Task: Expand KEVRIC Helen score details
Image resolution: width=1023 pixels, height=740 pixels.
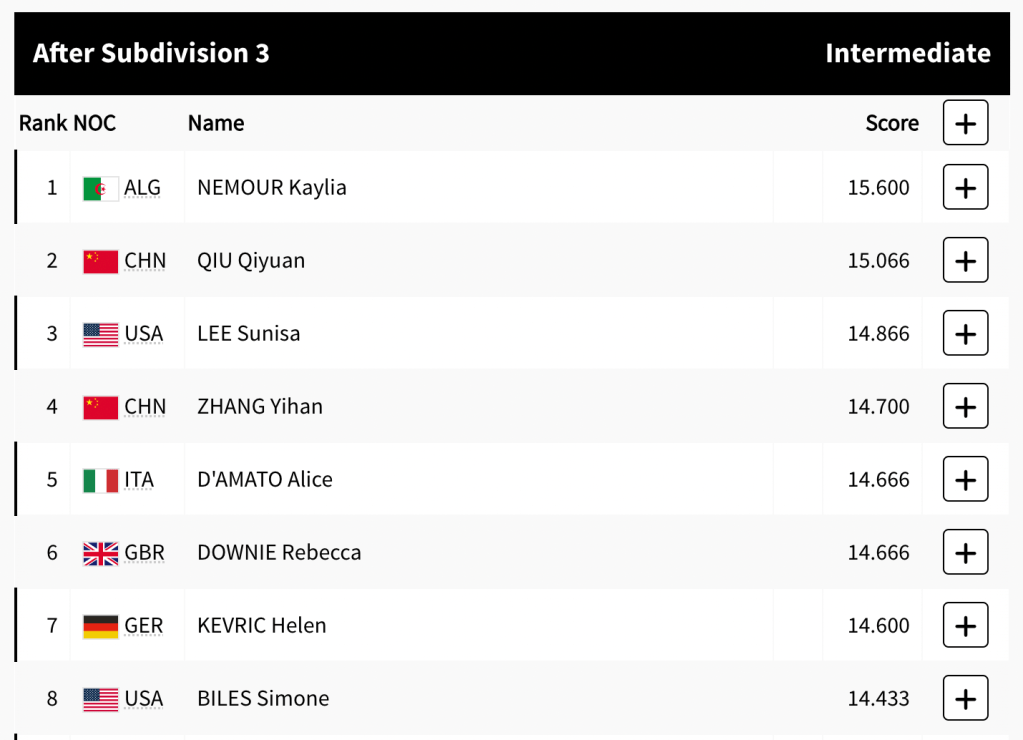Action: [x=965, y=625]
